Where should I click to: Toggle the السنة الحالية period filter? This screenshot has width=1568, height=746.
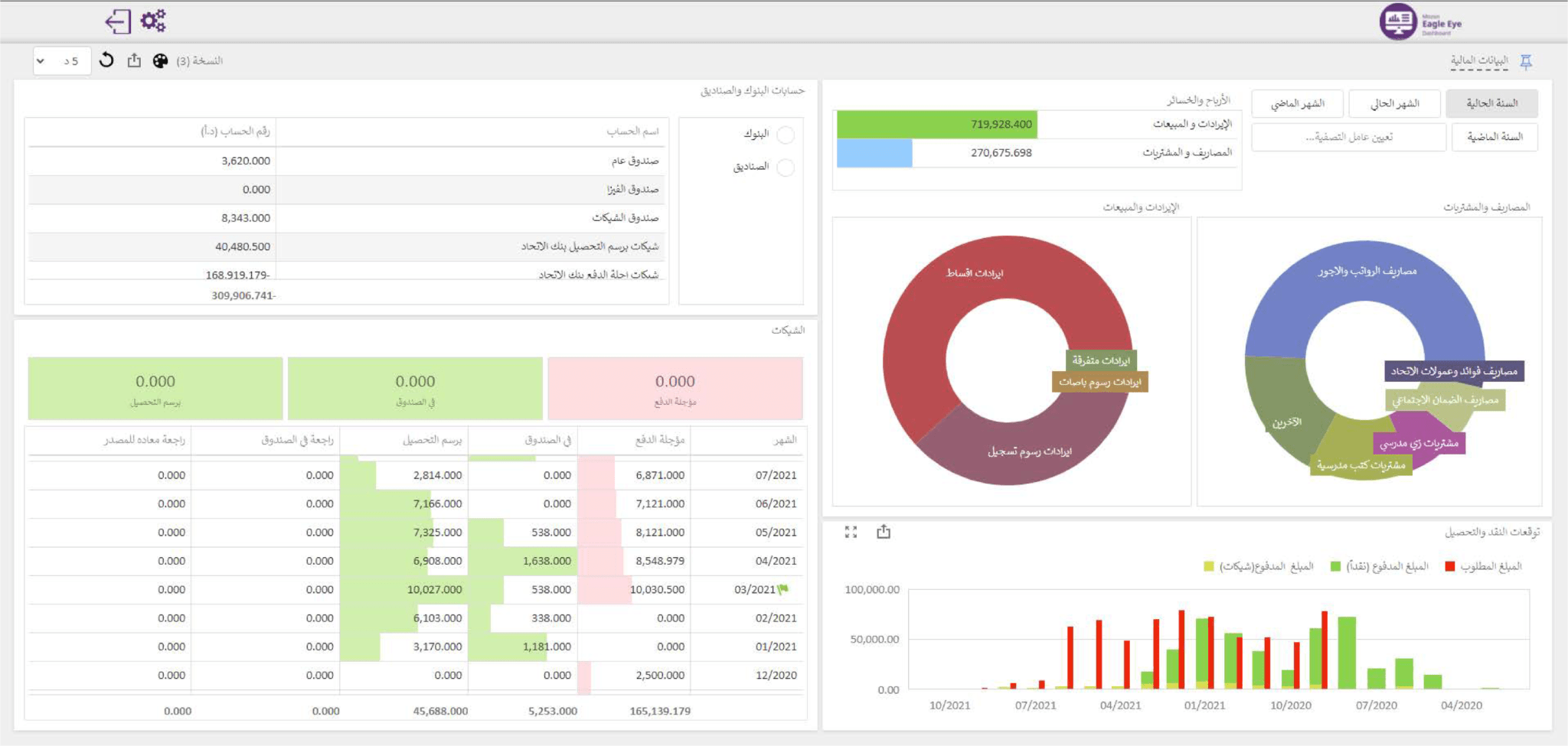click(1491, 103)
